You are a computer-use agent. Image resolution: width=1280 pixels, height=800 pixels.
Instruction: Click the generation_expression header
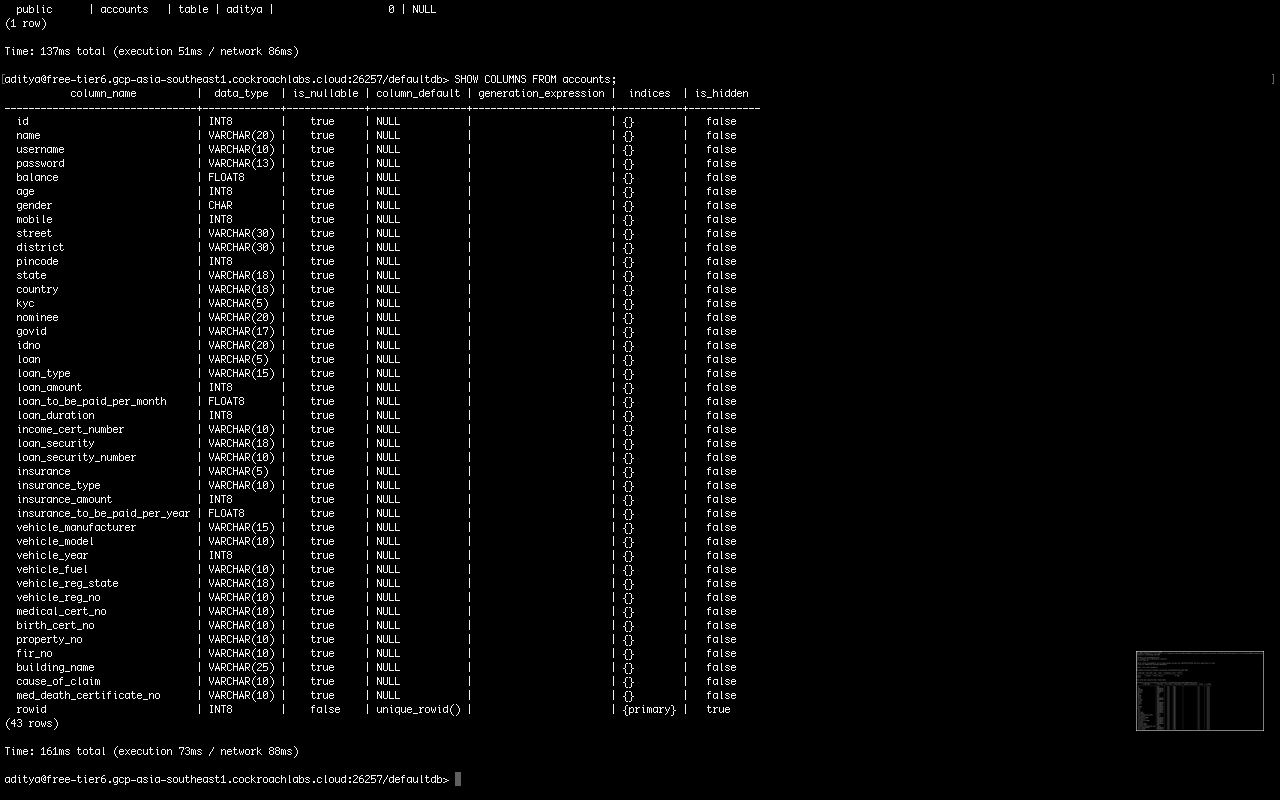pyautogui.click(x=541, y=93)
